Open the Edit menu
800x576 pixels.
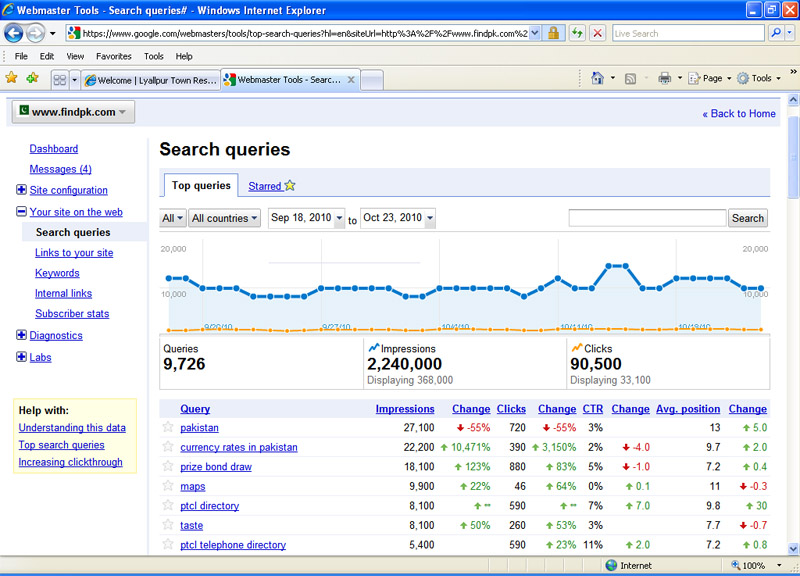pos(47,56)
